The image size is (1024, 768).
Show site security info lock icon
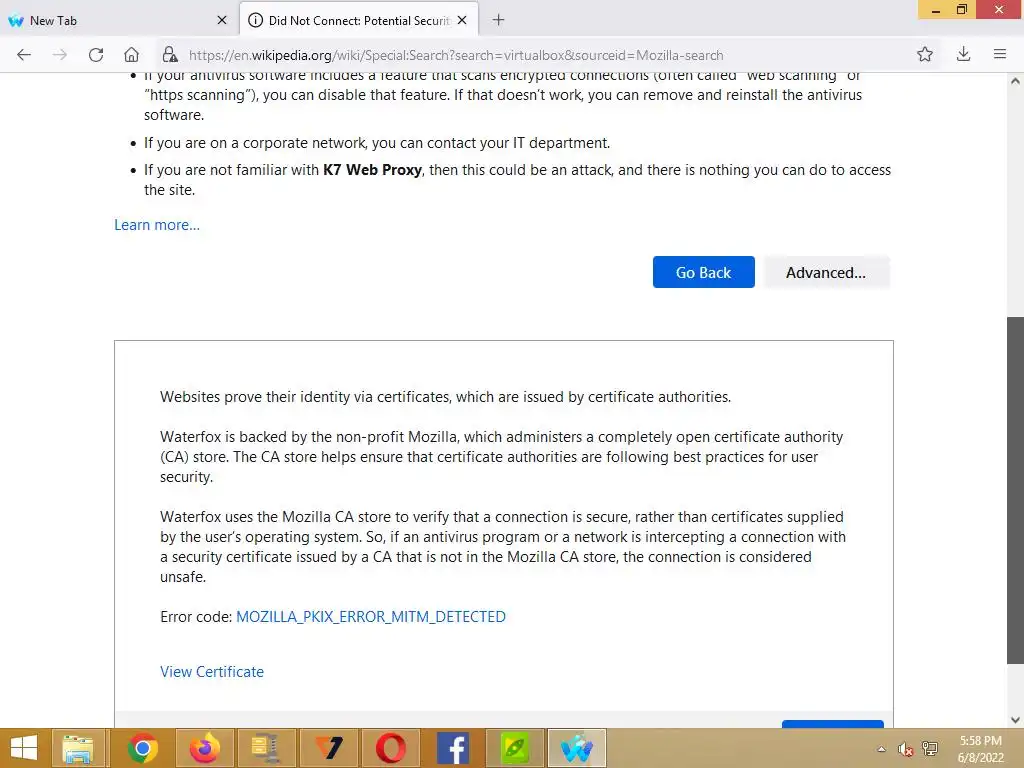pyautogui.click(x=170, y=55)
